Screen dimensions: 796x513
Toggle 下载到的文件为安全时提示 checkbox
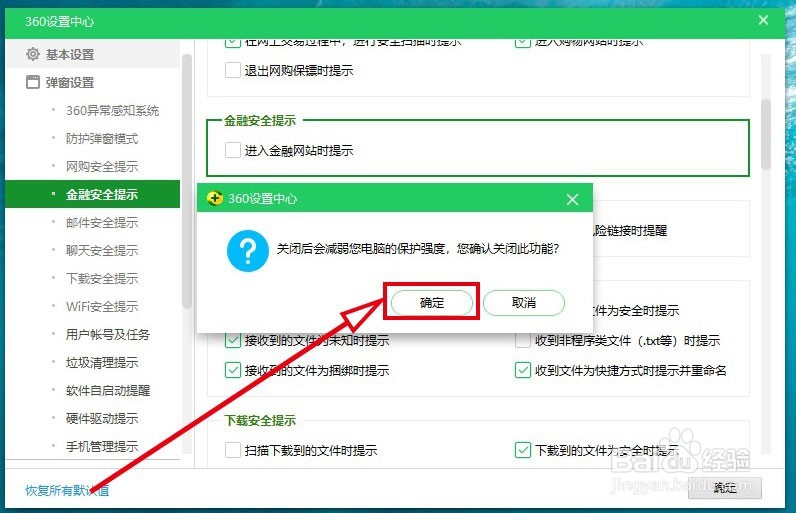(x=523, y=450)
